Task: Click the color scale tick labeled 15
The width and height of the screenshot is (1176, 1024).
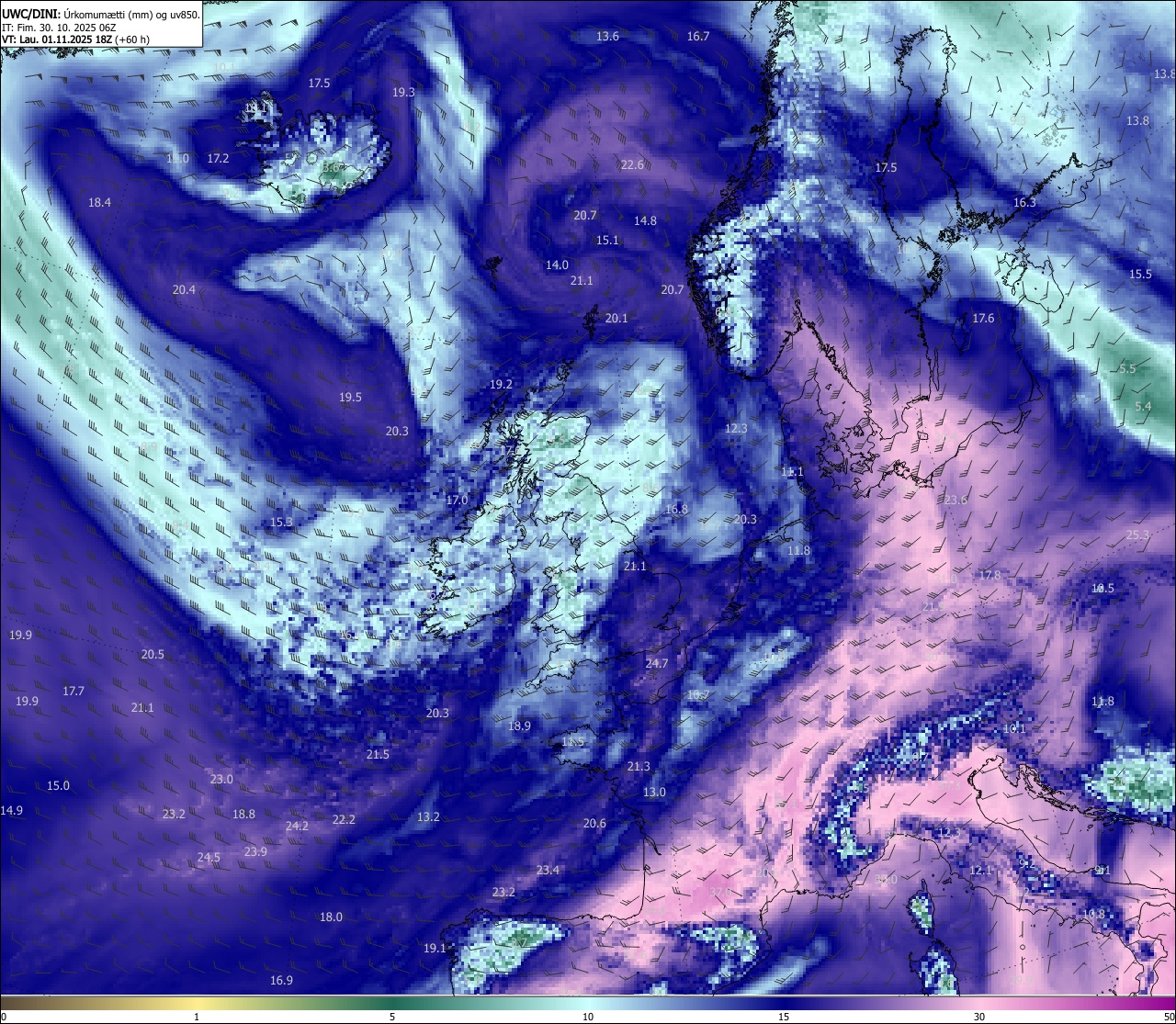Action: (784, 1017)
